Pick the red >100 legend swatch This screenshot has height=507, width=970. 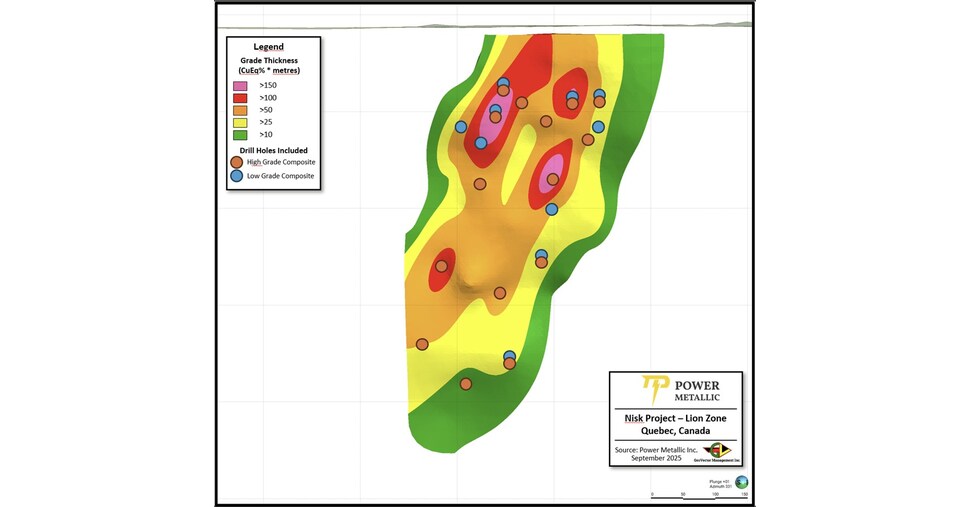coord(240,98)
